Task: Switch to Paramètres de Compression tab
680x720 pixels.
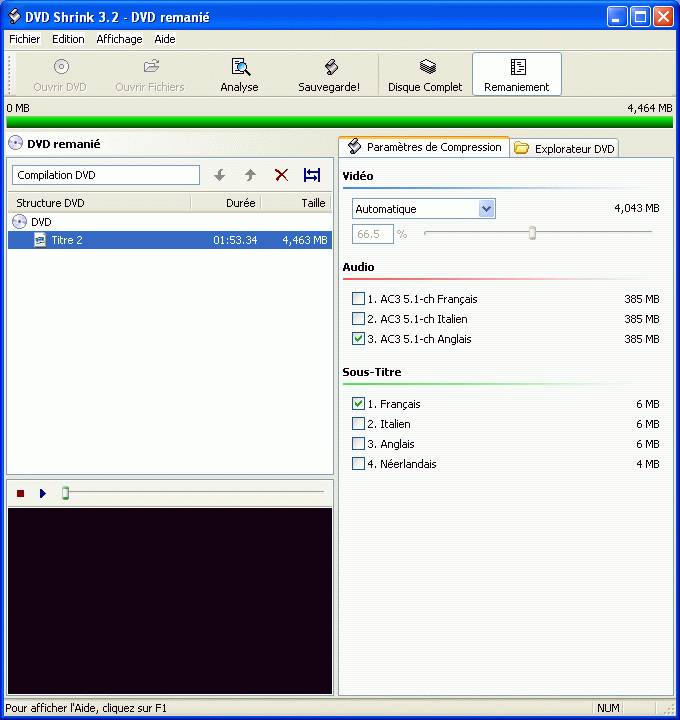Action: point(424,147)
